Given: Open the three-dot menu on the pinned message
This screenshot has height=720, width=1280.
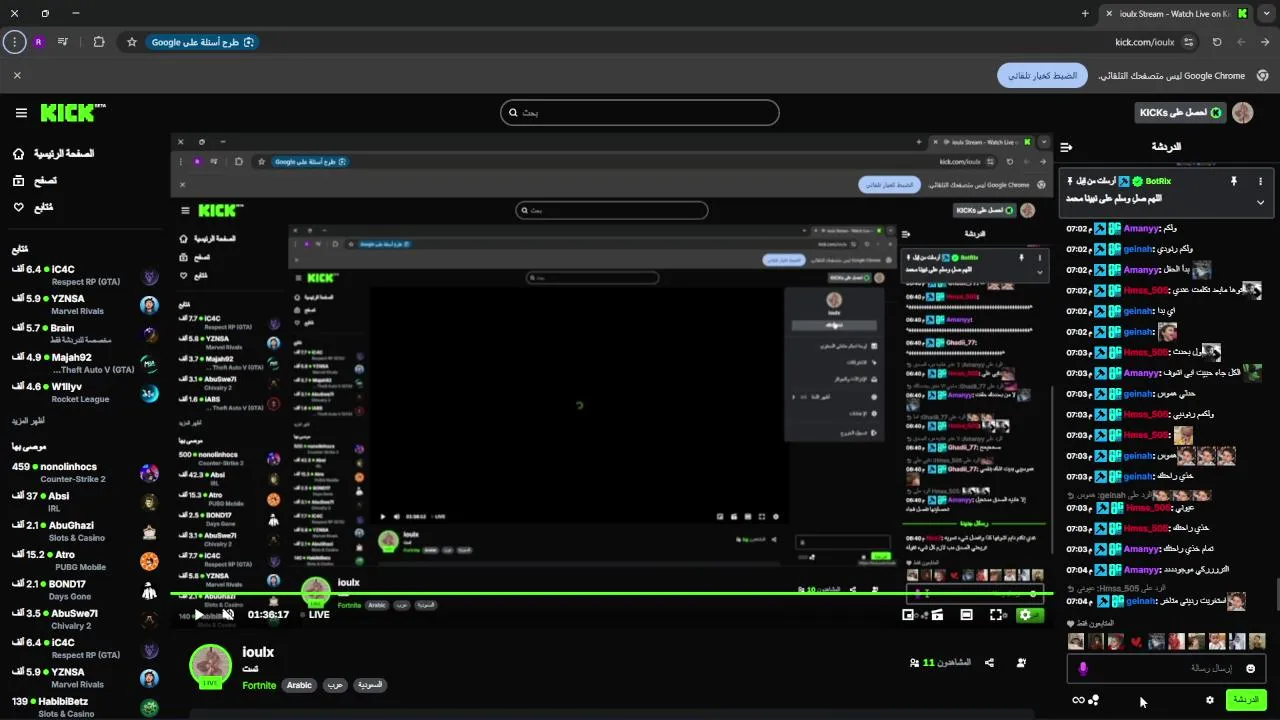Looking at the screenshot, I should 1260,181.
